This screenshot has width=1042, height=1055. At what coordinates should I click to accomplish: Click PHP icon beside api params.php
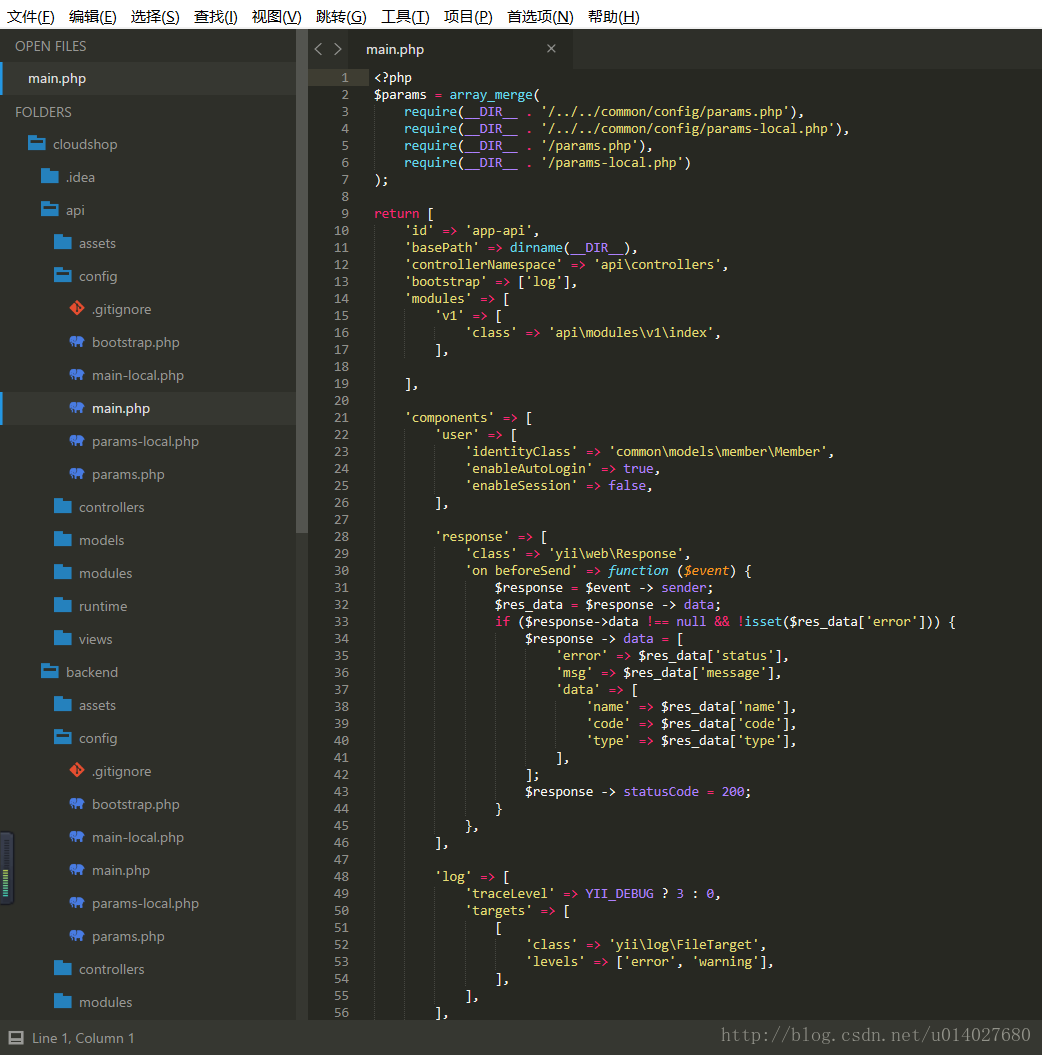point(77,474)
